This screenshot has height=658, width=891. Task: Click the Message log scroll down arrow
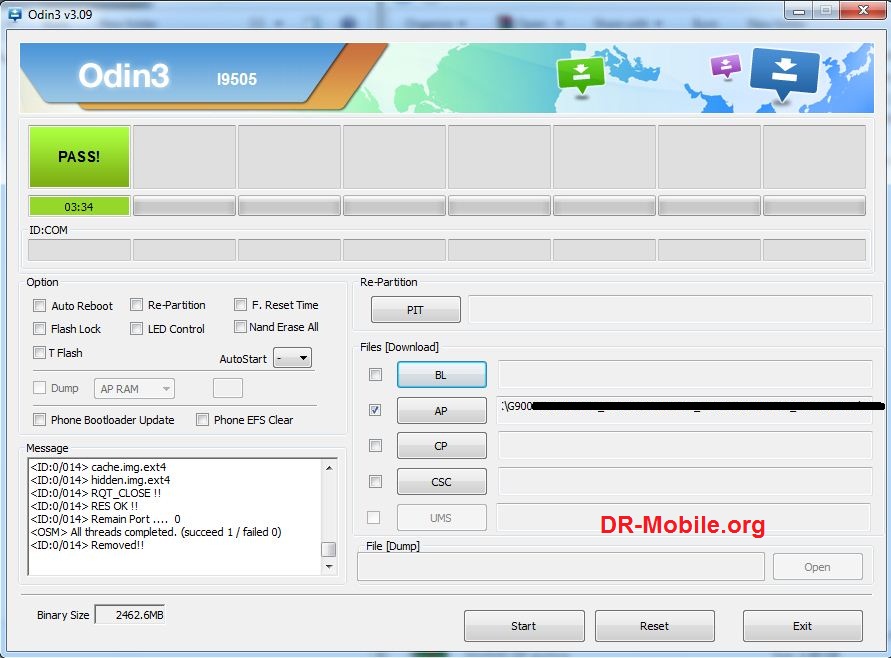[329, 567]
